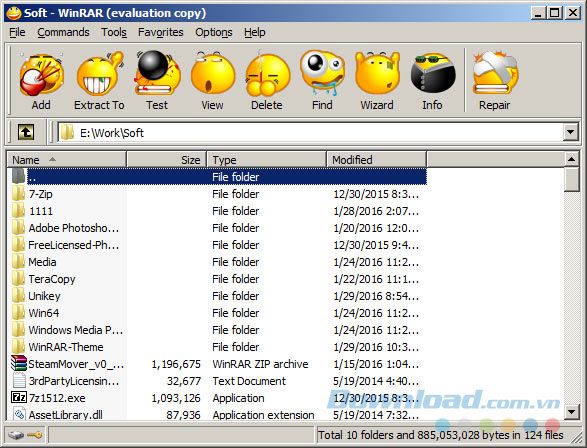
Task: Select the 3rdPartyLicensing text document icon
Action: 19,380
